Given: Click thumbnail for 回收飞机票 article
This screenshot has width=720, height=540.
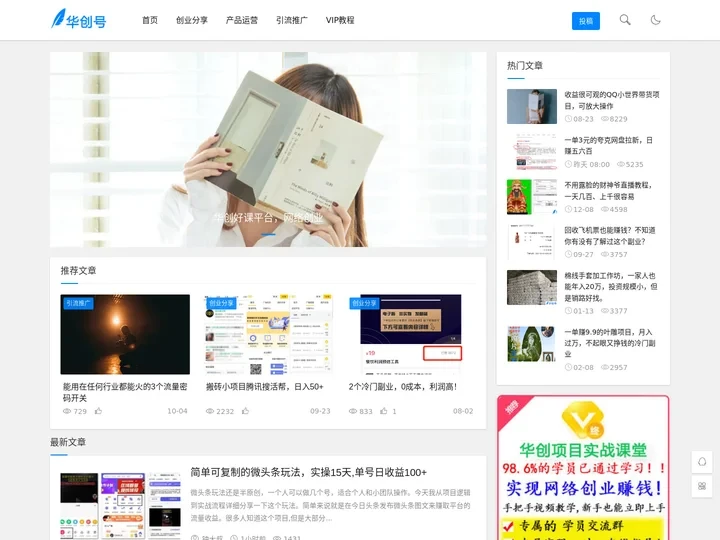Looking at the screenshot, I should 532,242.
